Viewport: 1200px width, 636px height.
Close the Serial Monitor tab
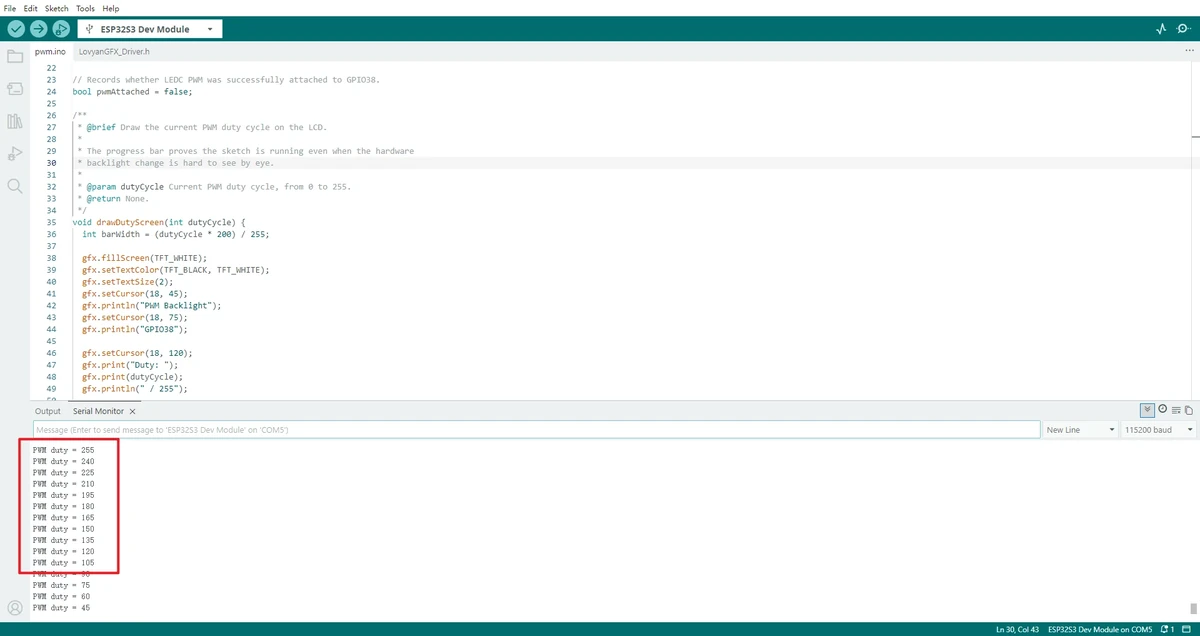[132, 411]
